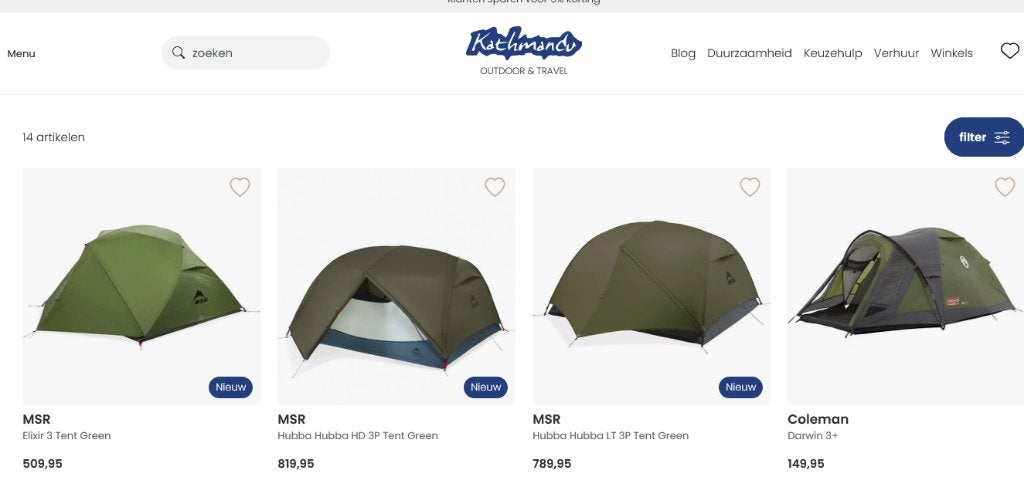Open the Winkels store locator
The image size is (1024, 487).
[x=952, y=54]
